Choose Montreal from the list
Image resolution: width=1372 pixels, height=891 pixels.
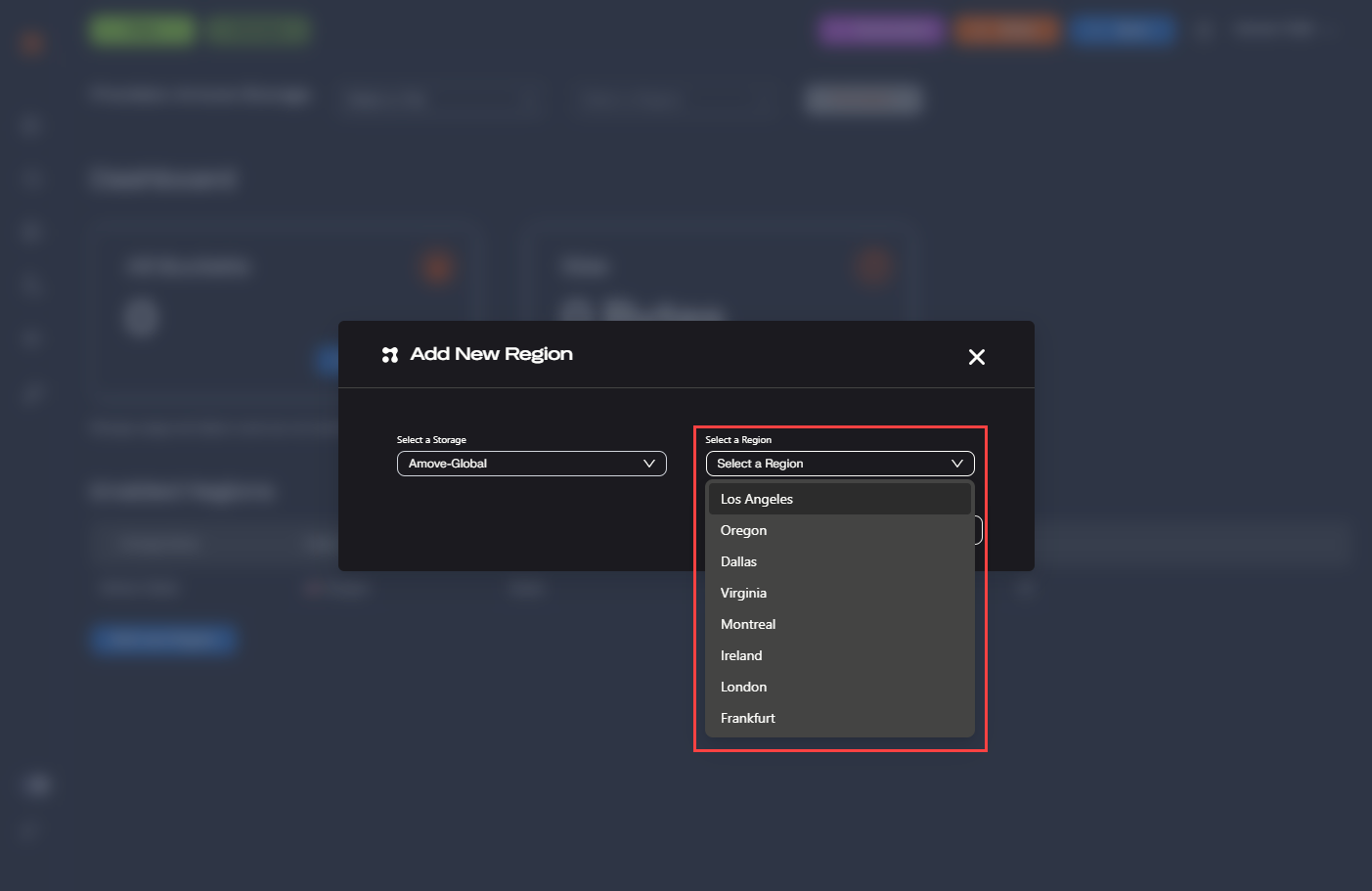coord(748,624)
